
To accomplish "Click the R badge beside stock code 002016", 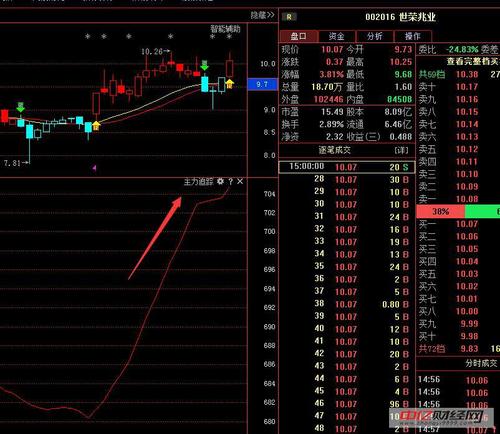I will click(x=289, y=17).
